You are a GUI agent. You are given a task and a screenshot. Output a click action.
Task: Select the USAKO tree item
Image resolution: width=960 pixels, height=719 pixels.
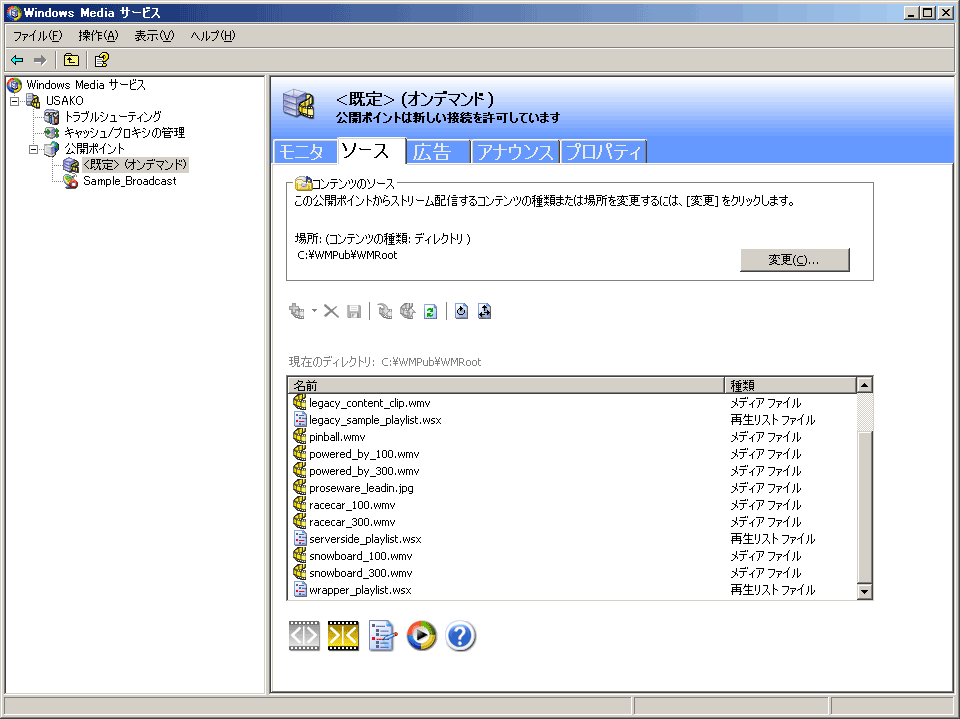tap(64, 101)
